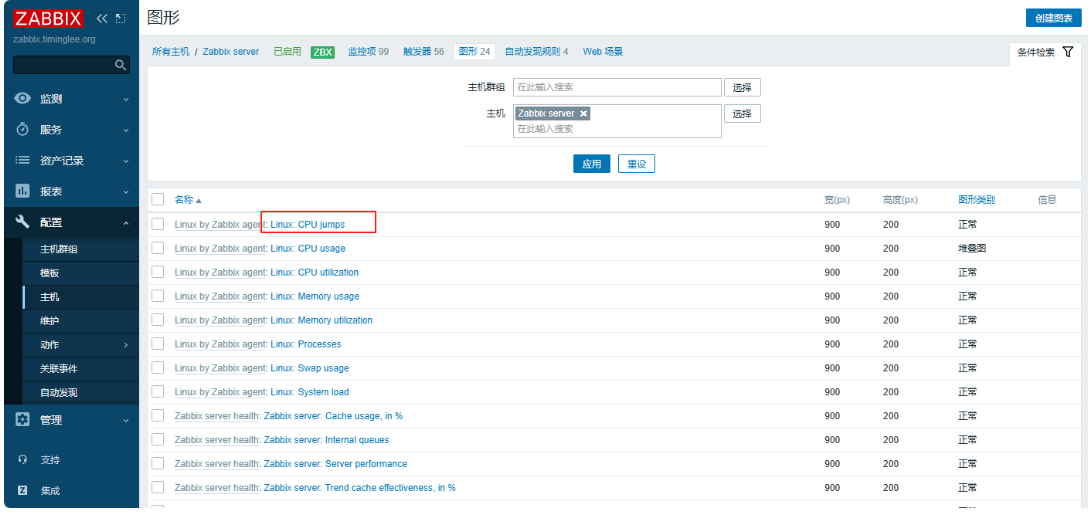Image resolution: width=1088 pixels, height=514 pixels.
Task: Click the gear icon for 管理
Action: click(23, 420)
